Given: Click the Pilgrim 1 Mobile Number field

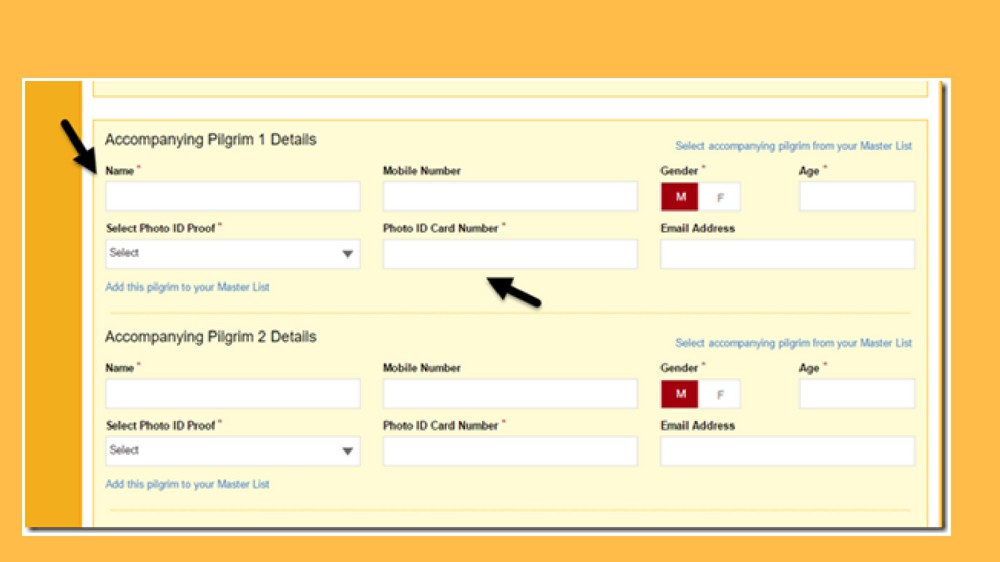Looking at the screenshot, I should coord(510,196).
